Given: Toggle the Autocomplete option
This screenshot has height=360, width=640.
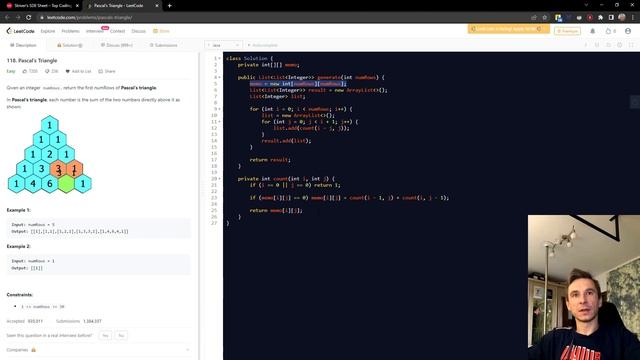Looking at the screenshot, I should coord(262,45).
